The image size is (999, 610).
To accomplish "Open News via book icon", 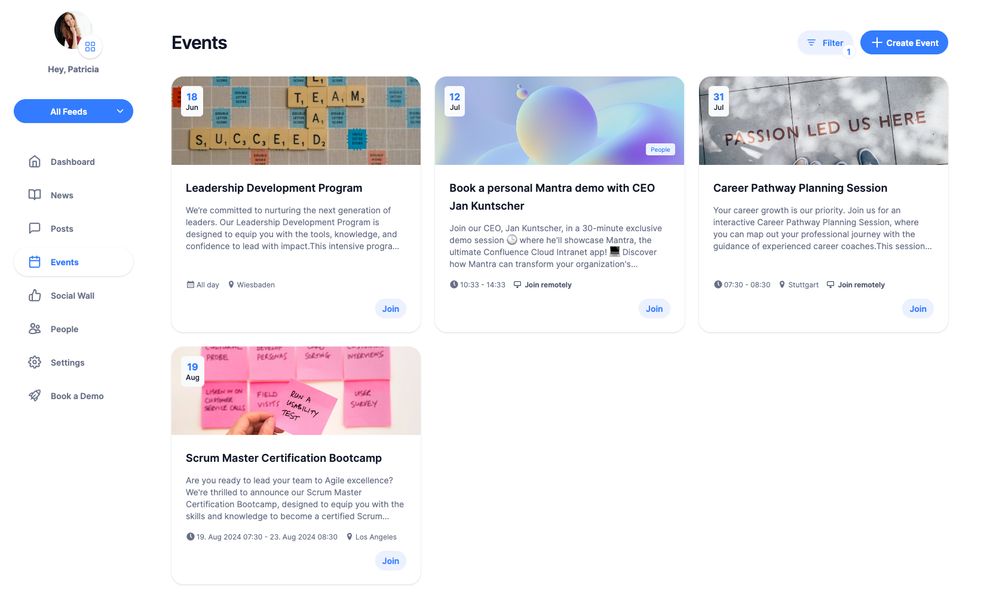I will [34, 194].
